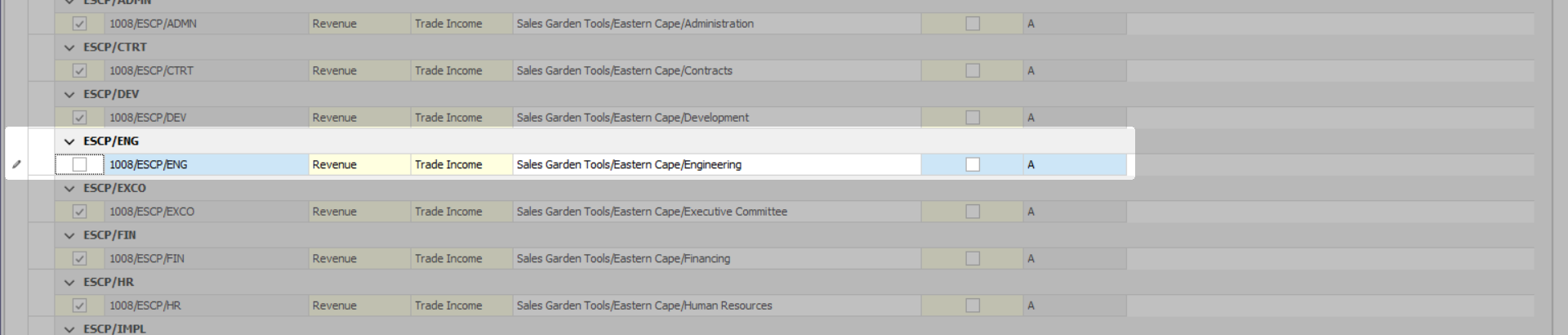Screen dimensions: 1568x335
Task: Collapse the ESCP/CTRT group
Action: [69, 47]
